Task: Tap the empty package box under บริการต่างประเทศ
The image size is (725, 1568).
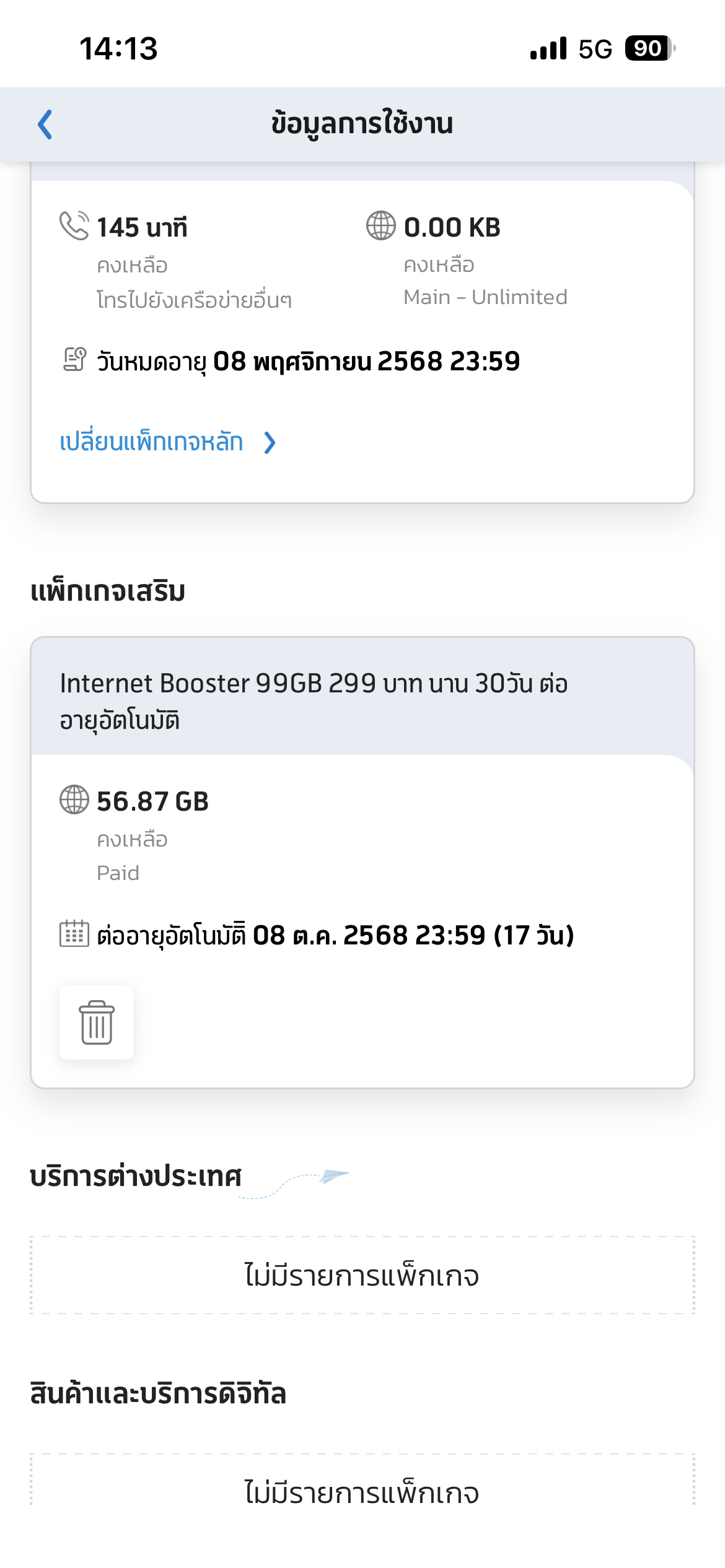Action: click(x=362, y=1275)
